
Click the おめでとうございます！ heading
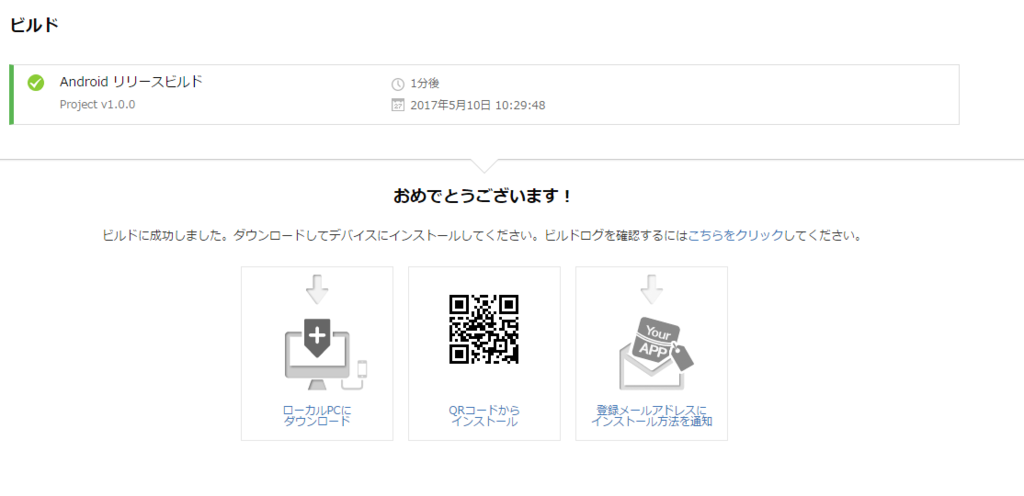pyautogui.click(x=483, y=196)
